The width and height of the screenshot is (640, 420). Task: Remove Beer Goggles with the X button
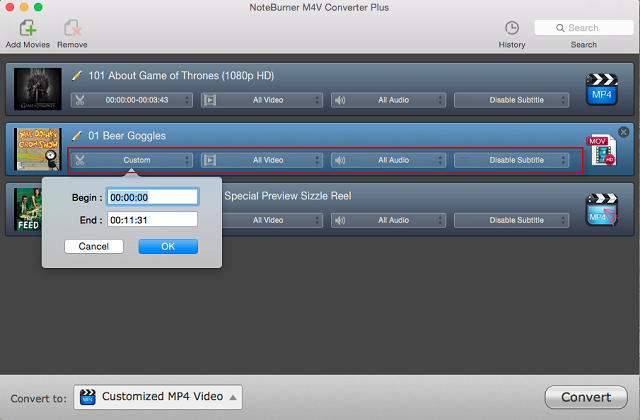tap(623, 132)
